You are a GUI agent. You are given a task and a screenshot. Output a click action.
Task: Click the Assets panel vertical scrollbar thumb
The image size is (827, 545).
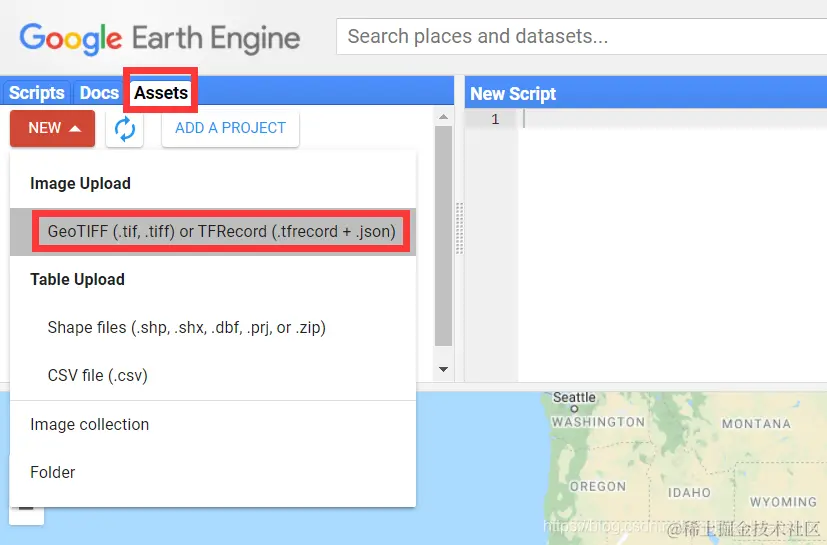pyautogui.click(x=444, y=236)
